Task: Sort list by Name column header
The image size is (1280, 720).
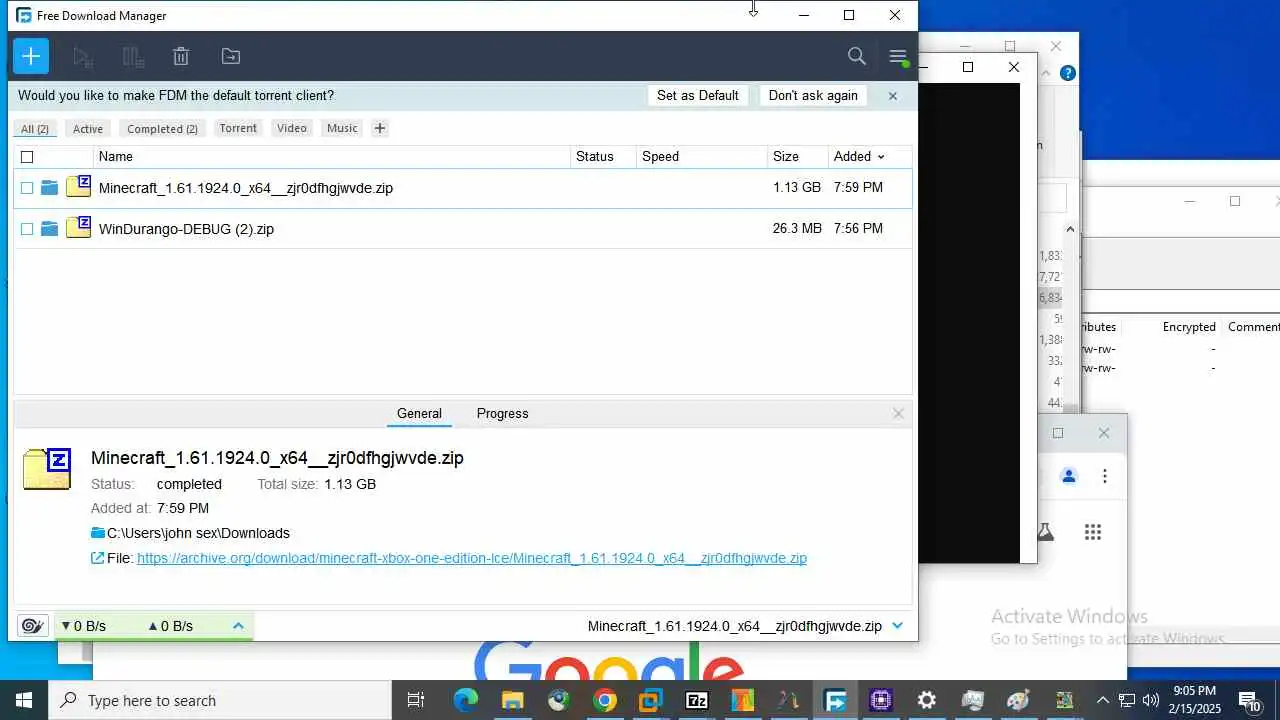Action: click(332, 157)
